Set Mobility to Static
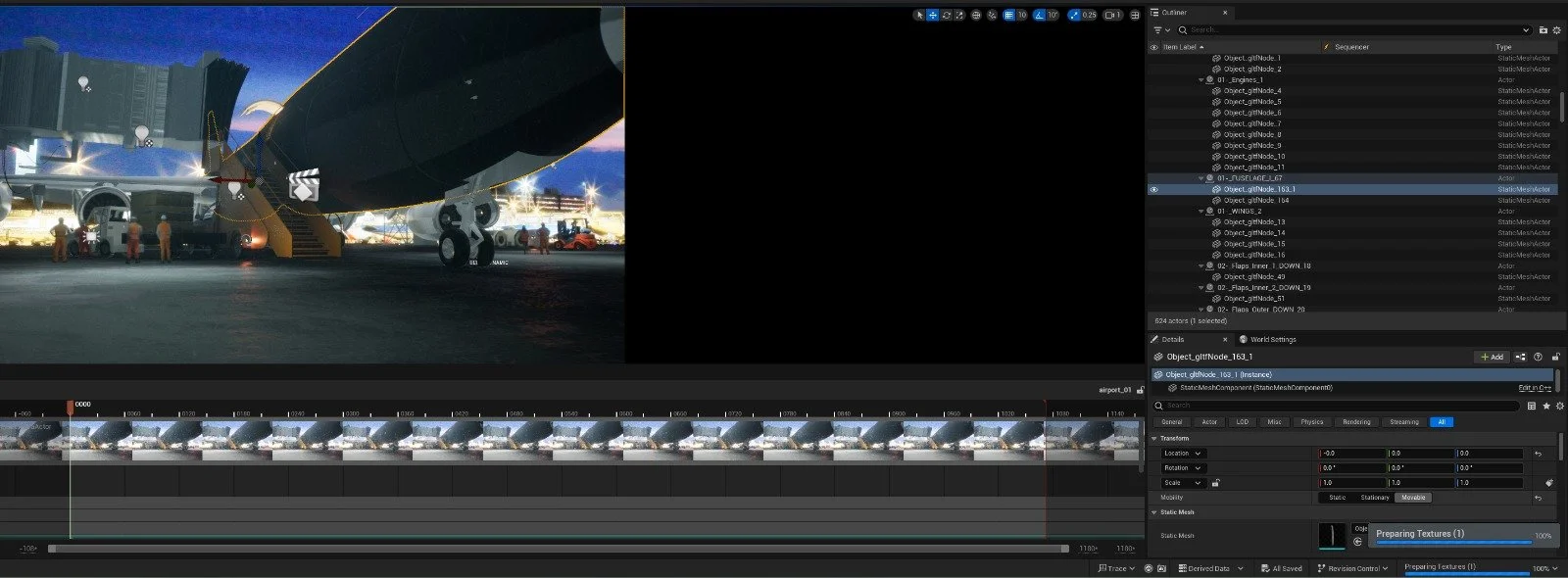This screenshot has height=578, width=1568. pos(1338,498)
